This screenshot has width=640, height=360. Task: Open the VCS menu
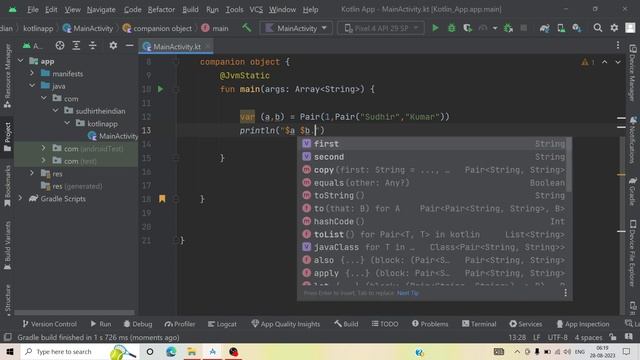(256, 9)
